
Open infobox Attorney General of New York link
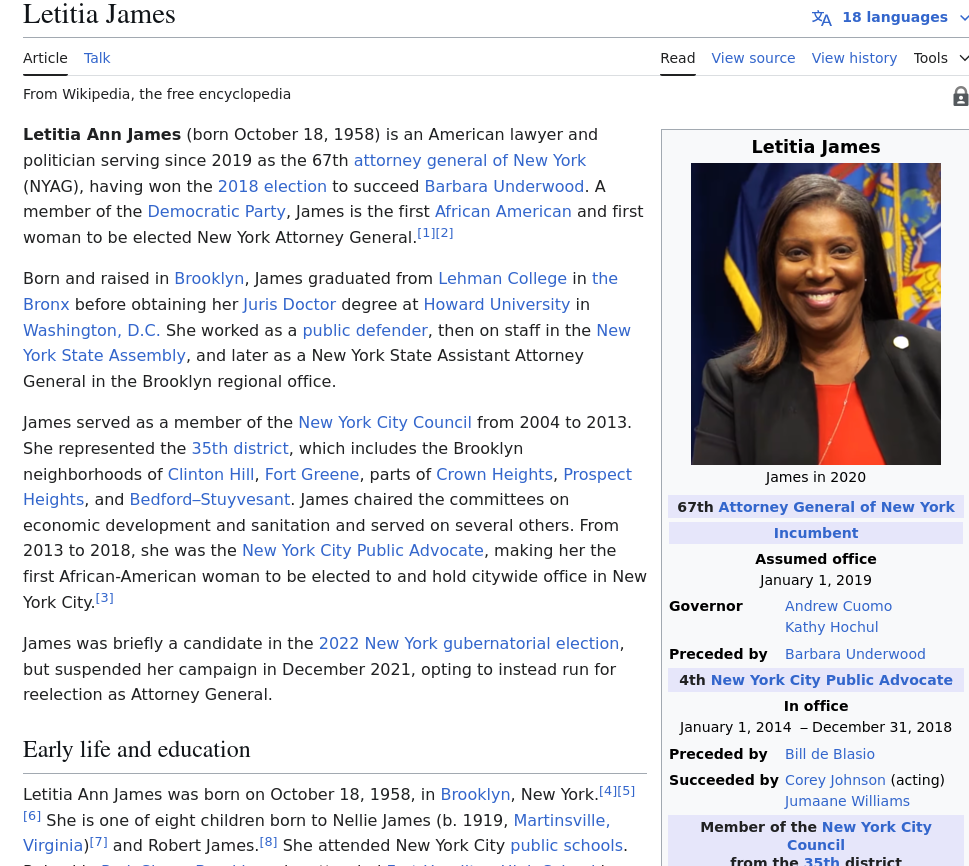836,507
